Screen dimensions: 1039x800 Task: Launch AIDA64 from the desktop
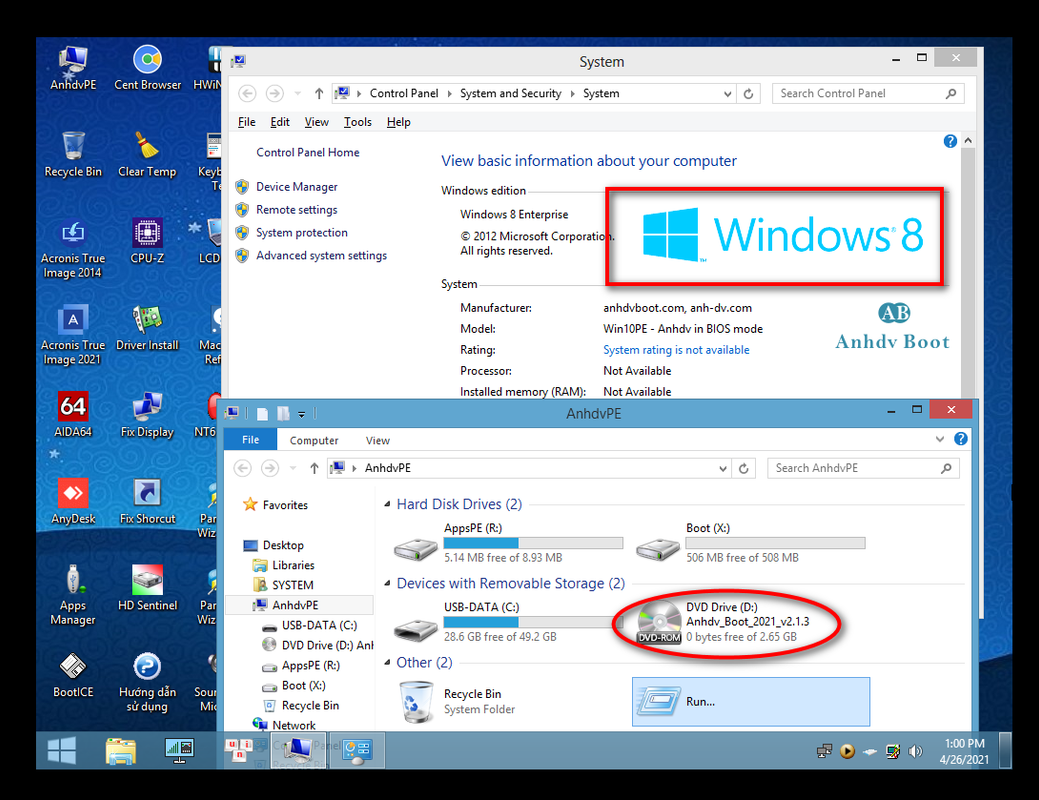click(73, 415)
